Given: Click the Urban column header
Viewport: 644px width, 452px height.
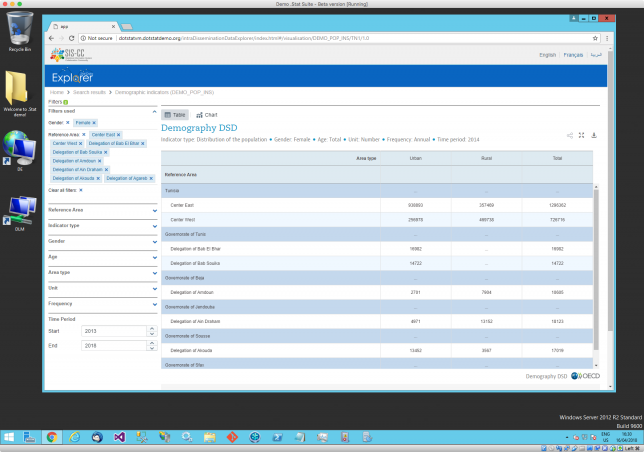Looking at the screenshot, I should pos(416,158).
